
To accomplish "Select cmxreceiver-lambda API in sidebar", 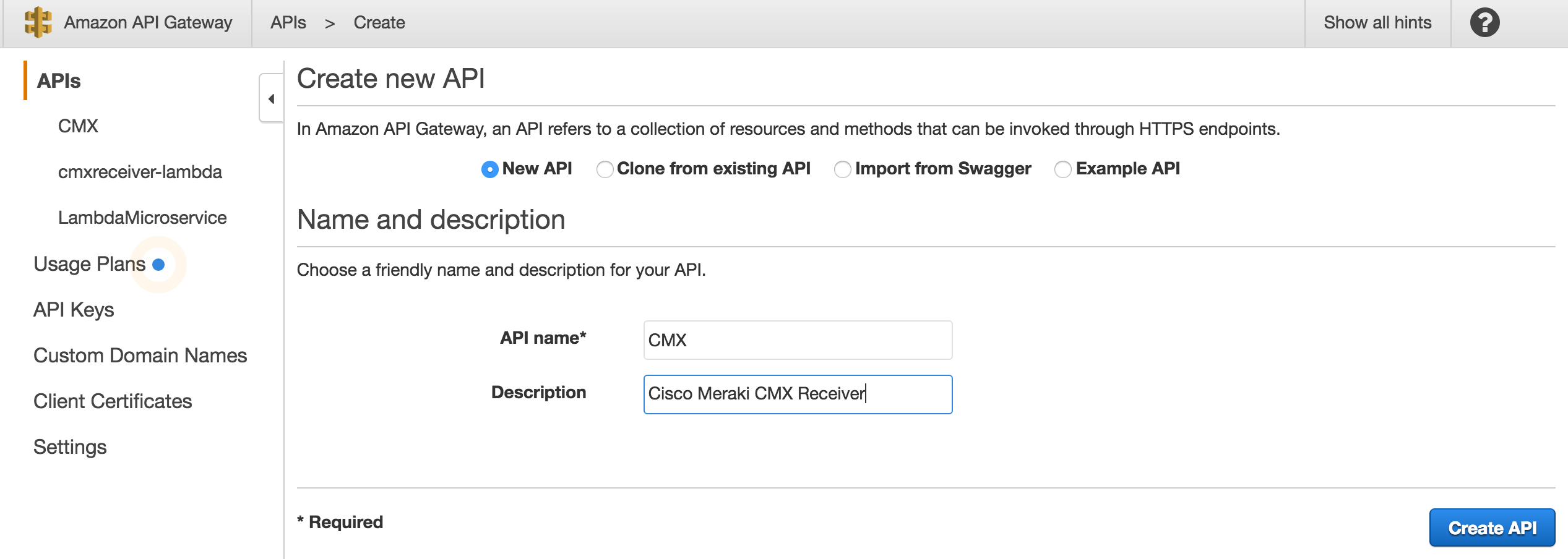I will coord(140,172).
